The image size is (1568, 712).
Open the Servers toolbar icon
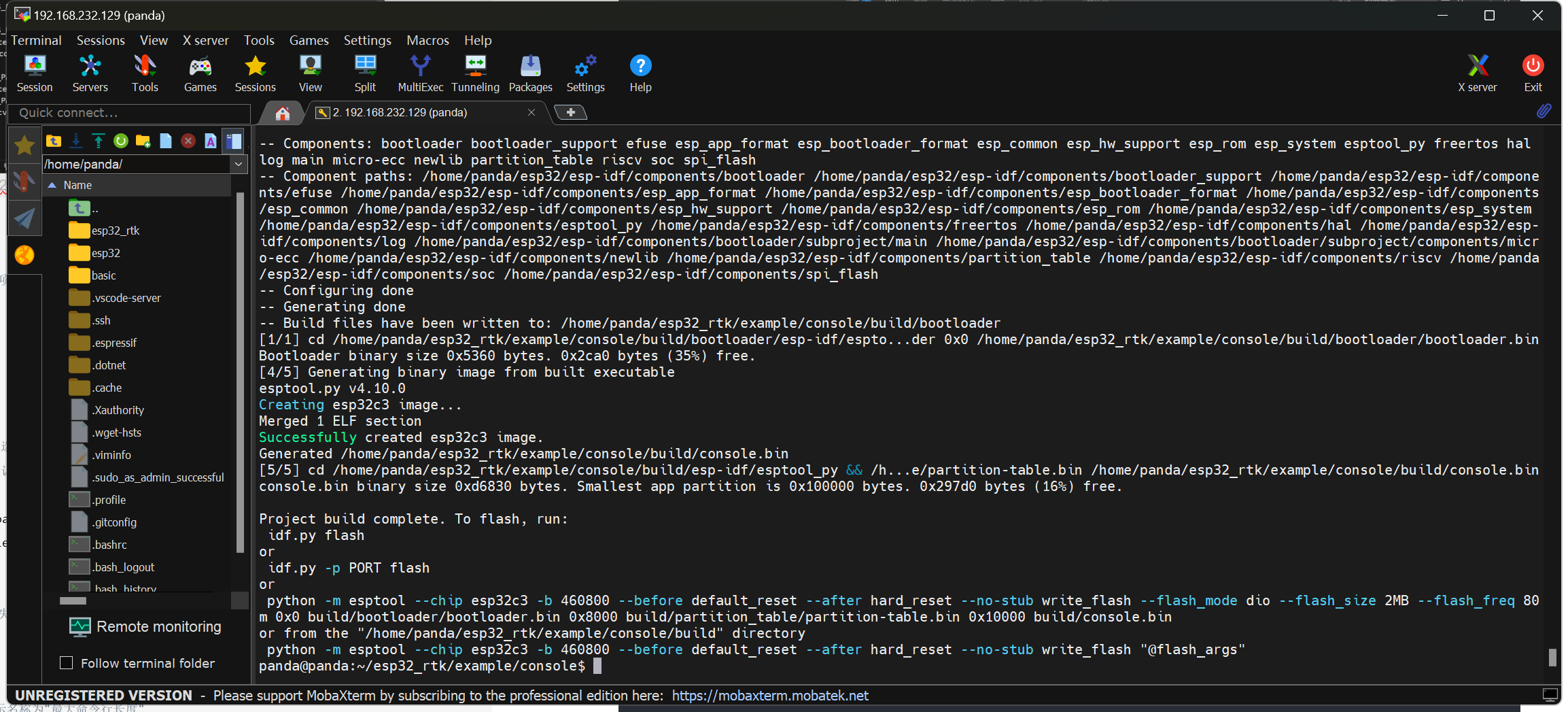pos(90,73)
